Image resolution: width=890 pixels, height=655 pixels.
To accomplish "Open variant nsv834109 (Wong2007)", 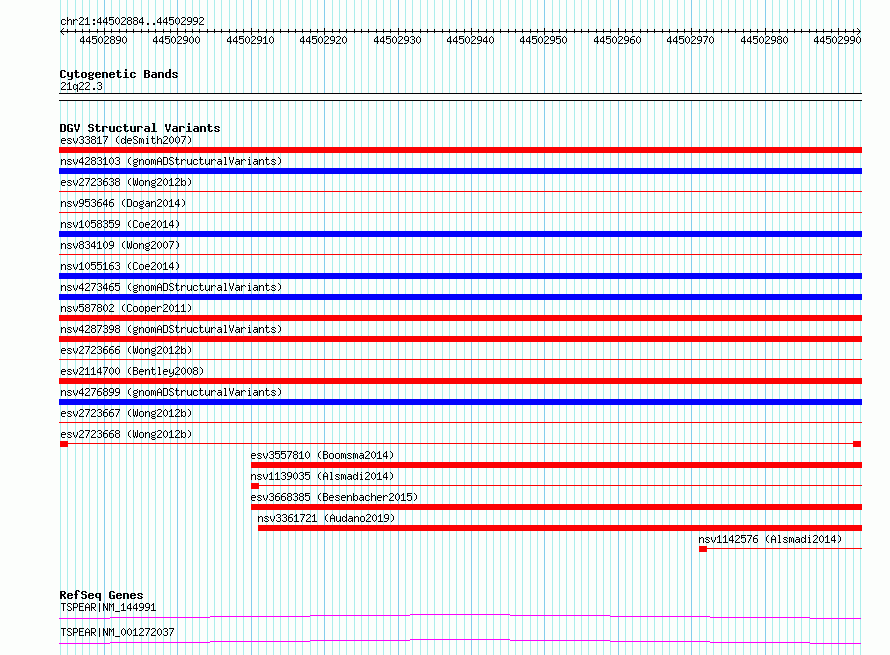I will pyautogui.click(x=120, y=245).
